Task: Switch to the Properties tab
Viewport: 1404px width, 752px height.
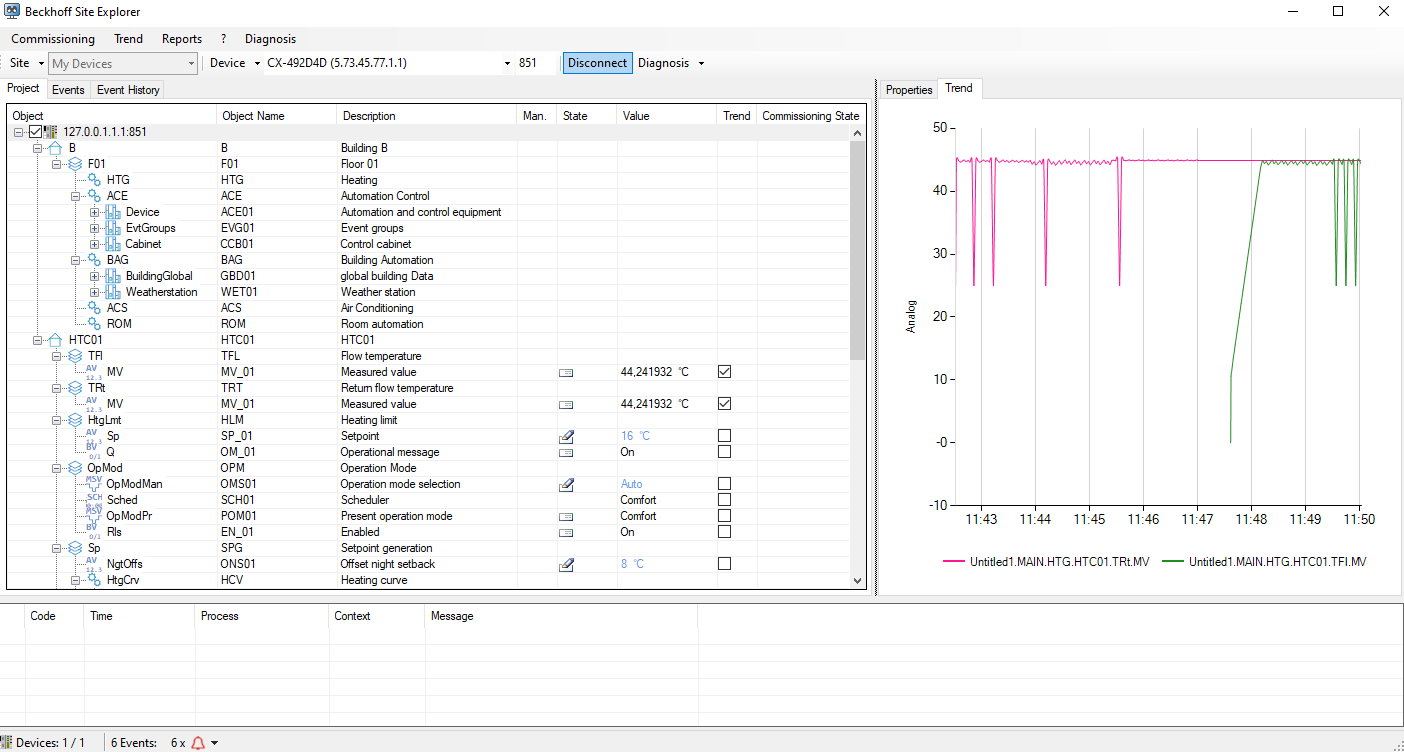Action: [x=909, y=90]
